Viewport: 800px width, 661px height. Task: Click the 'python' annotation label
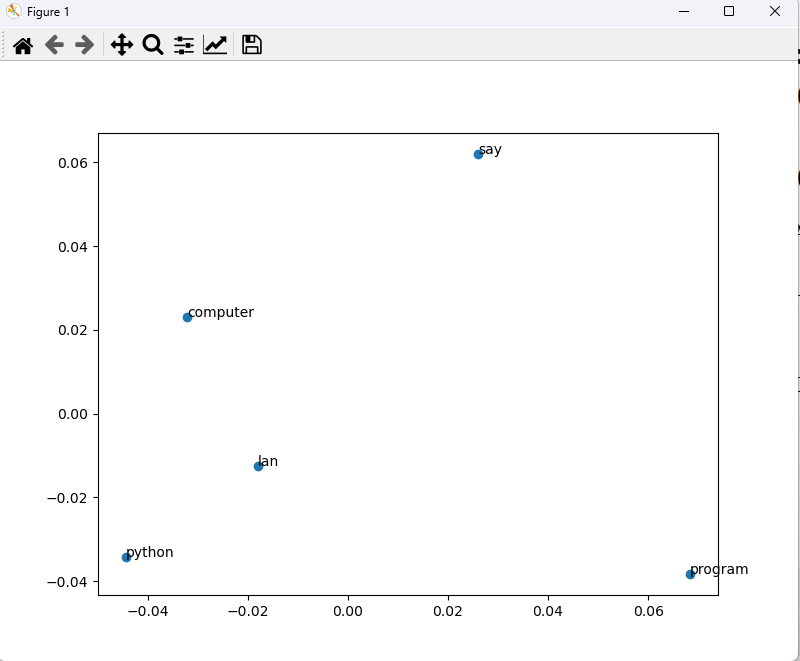(x=150, y=552)
